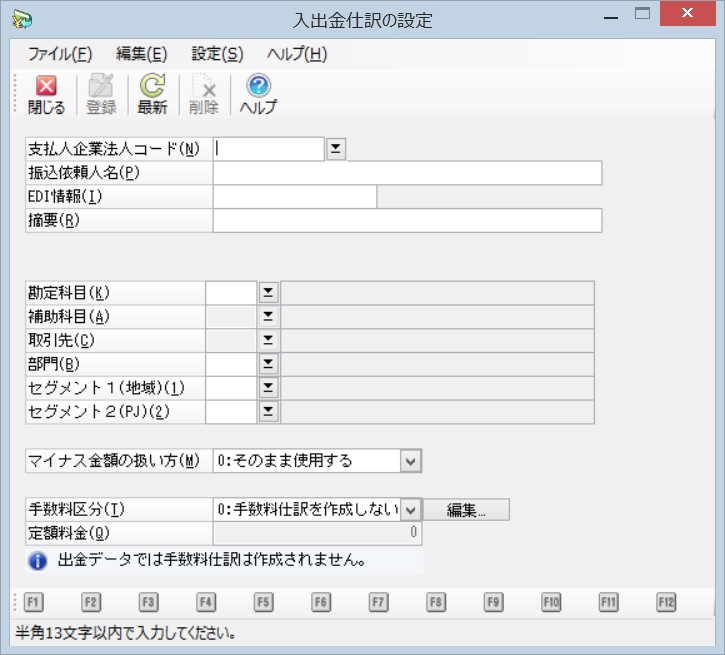Viewport: 725px width, 655px height.
Task: Click the 編集... button
Action: [466, 510]
